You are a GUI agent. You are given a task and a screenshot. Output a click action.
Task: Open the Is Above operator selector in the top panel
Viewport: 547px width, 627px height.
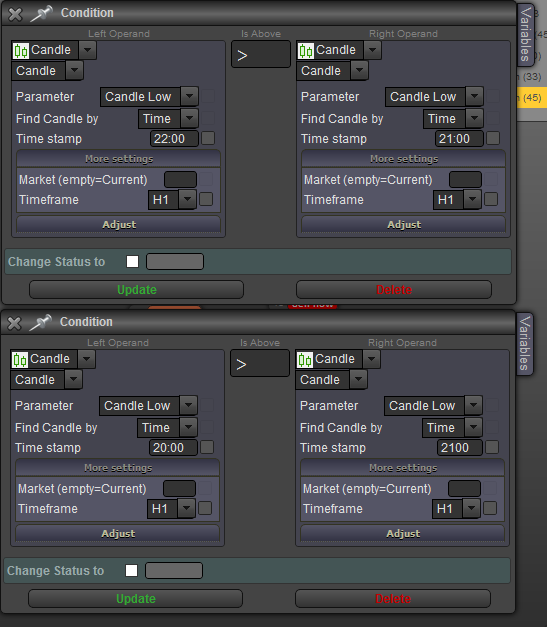tap(261, 54)
